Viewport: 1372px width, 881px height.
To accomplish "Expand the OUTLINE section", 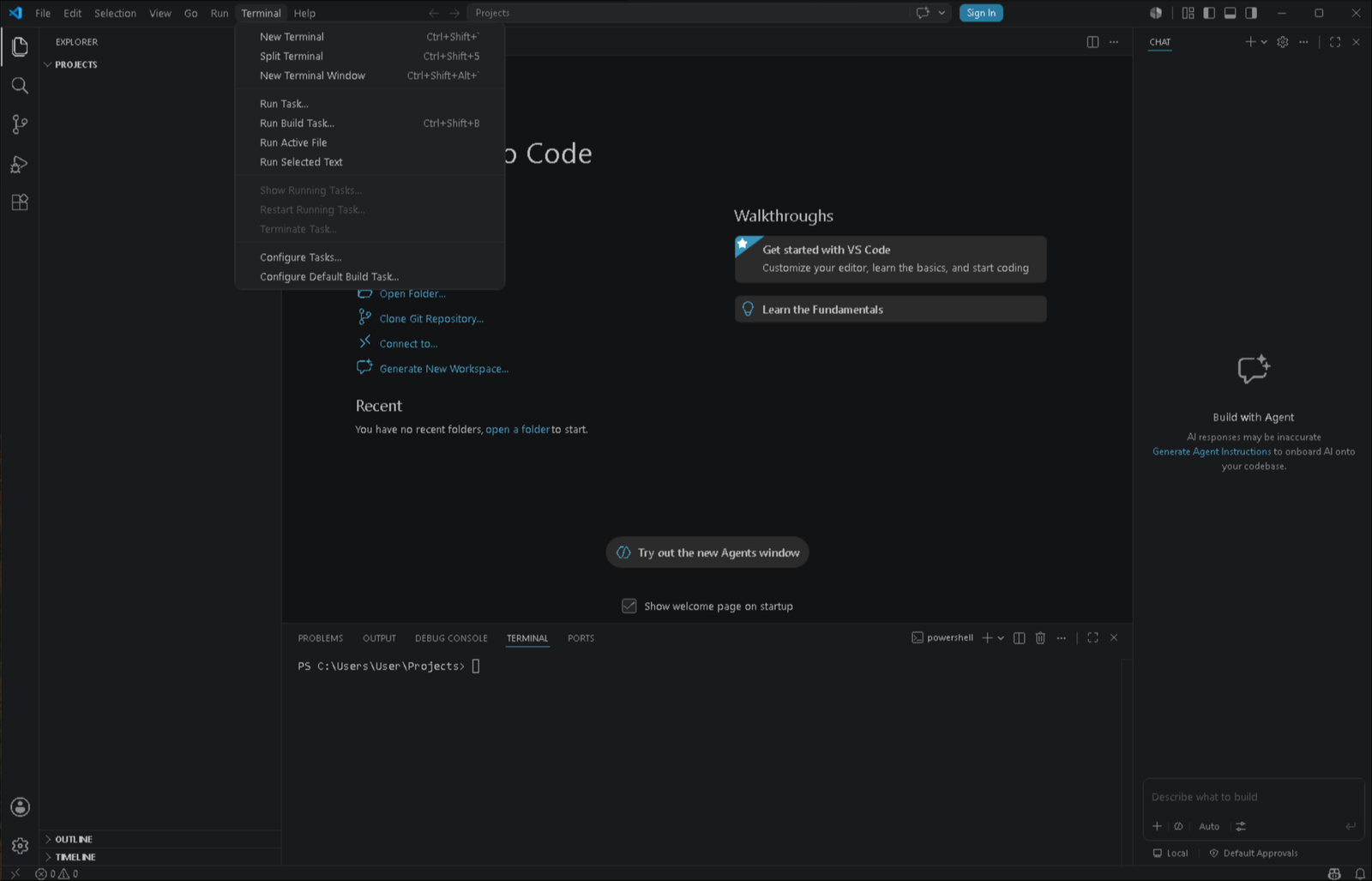I will coord(74,839).
